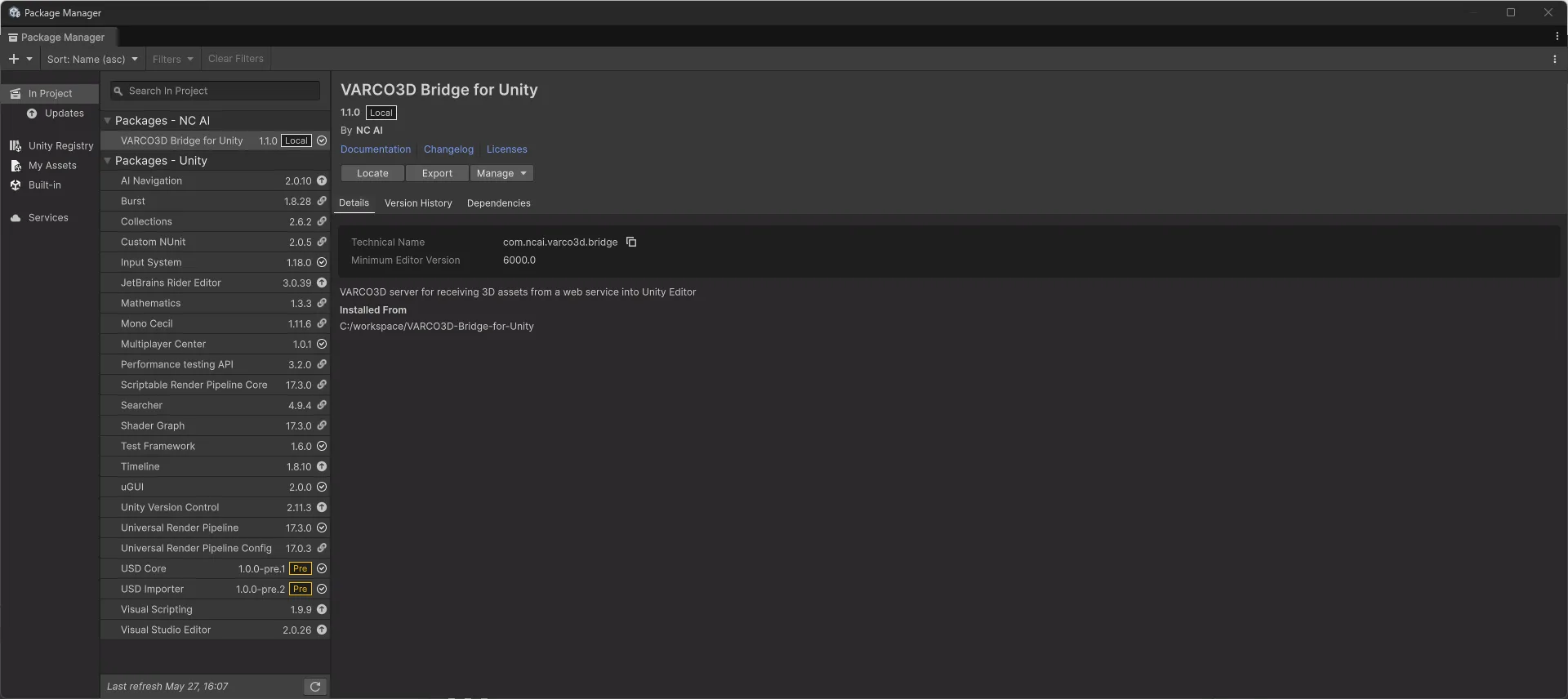Click the update icon on Timeline row

[322, 466]
